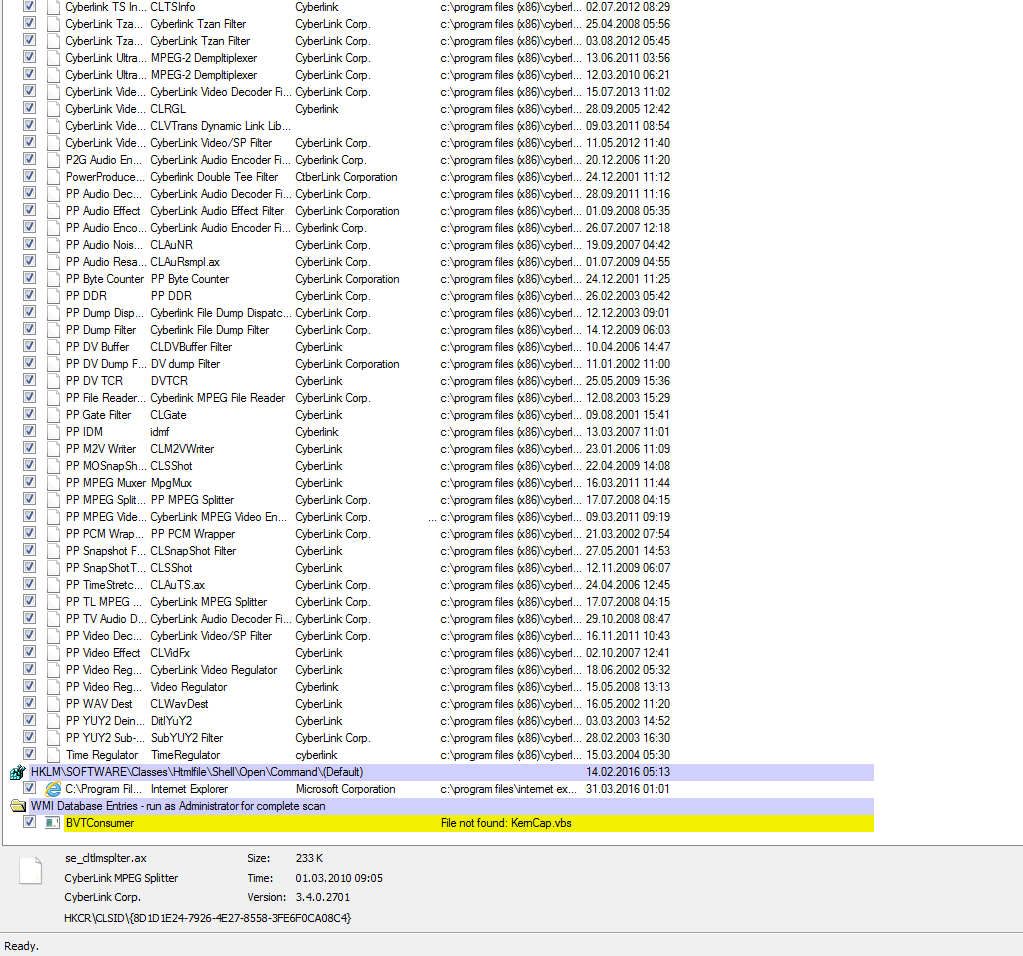The width and height of the screenshot is (1023, 956).
Task: Click the file icon of the Cyberlink TS In... row
Action: pos(53,7)
